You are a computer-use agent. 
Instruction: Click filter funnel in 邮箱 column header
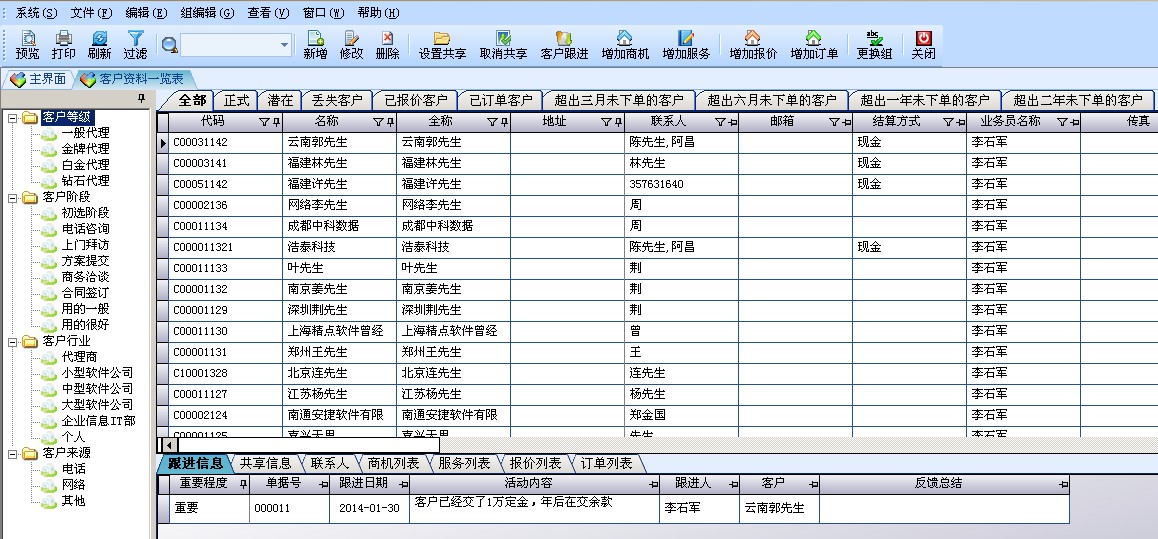coord(834,122)
